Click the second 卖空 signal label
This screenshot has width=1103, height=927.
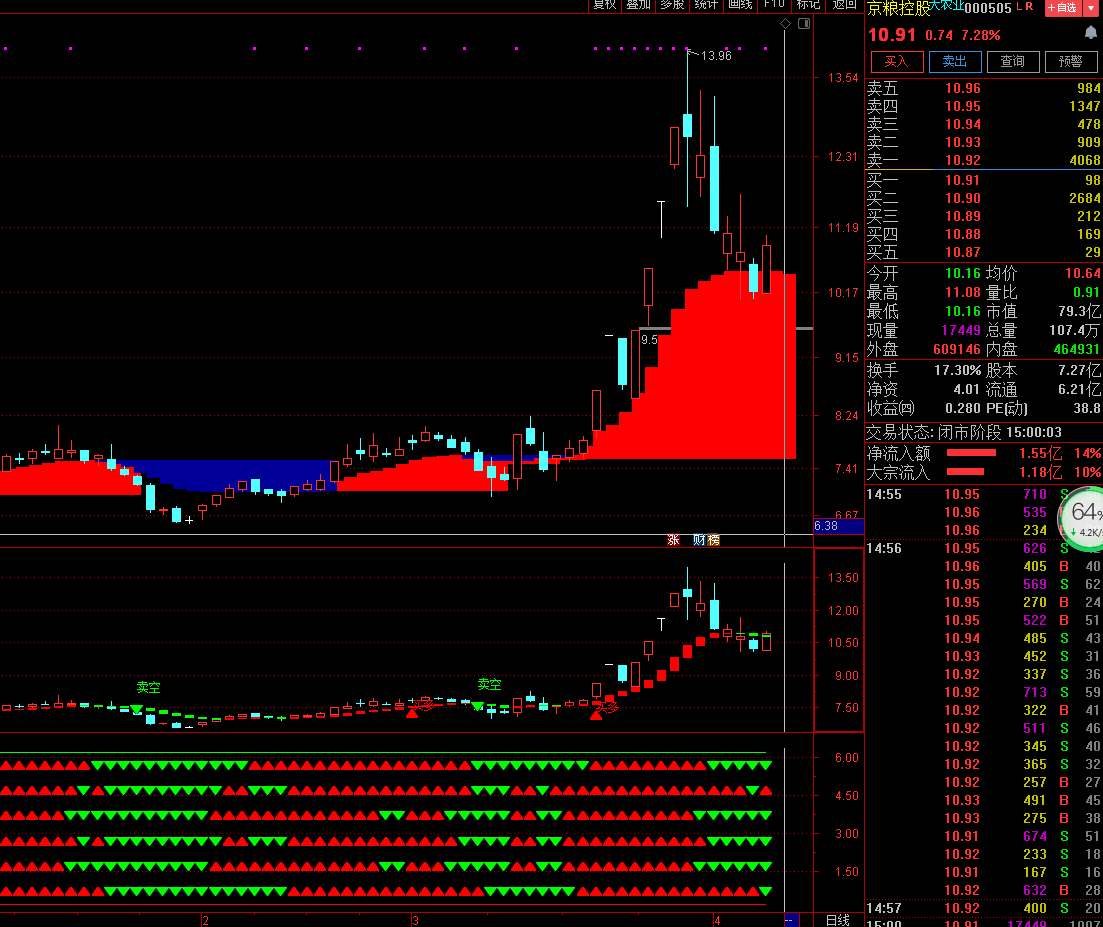coord(489,684)
